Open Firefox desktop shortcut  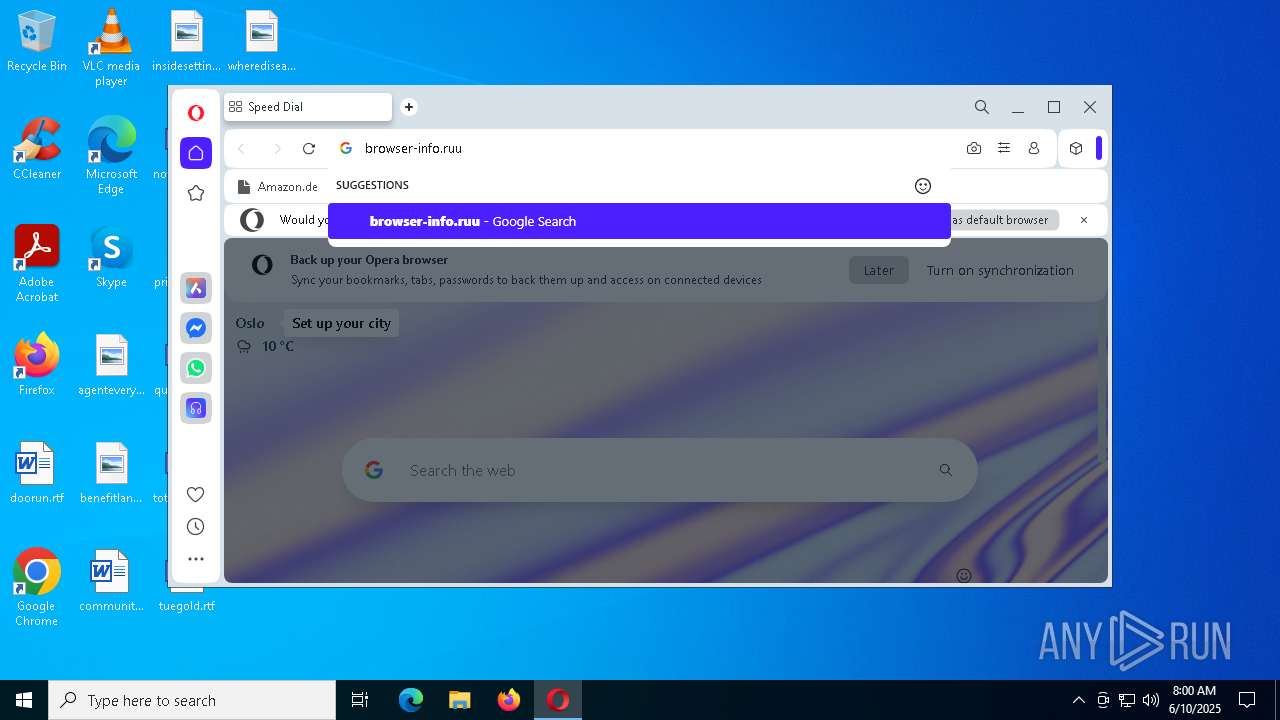pos(37,365)
